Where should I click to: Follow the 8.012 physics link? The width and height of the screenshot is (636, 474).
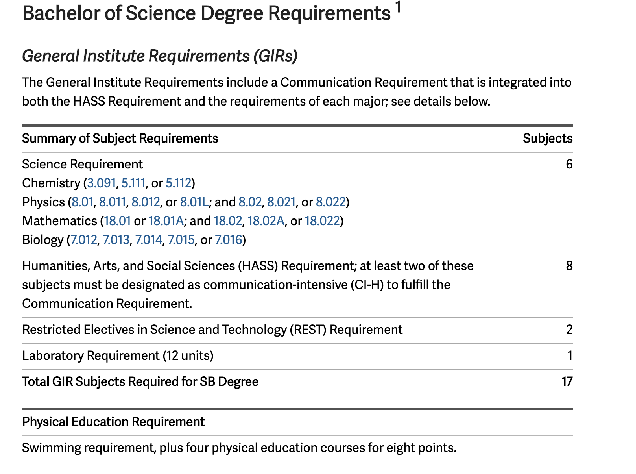146,202
